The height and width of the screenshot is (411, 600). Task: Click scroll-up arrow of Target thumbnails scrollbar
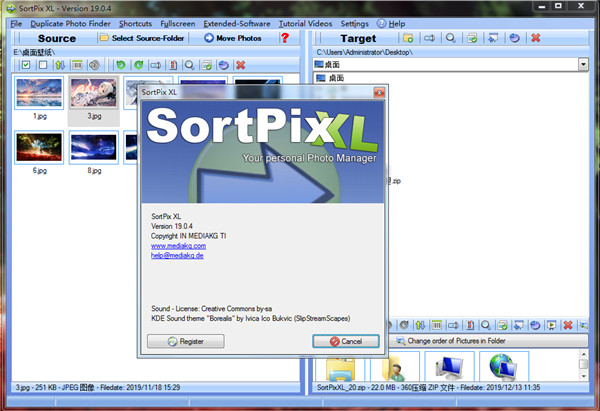pos(584,354)
